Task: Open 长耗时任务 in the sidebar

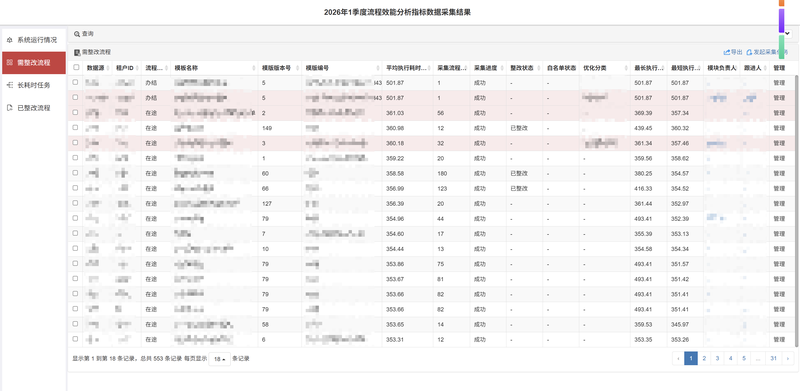Action: [x=34, y=85]
